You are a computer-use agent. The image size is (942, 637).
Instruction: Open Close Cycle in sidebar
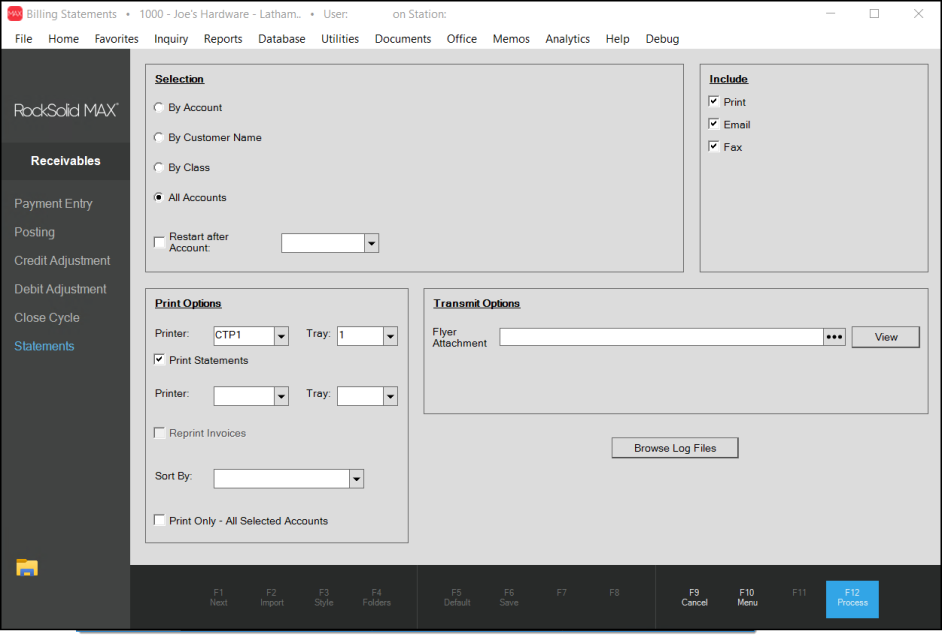pyautogui.click(x=47, y=318)
